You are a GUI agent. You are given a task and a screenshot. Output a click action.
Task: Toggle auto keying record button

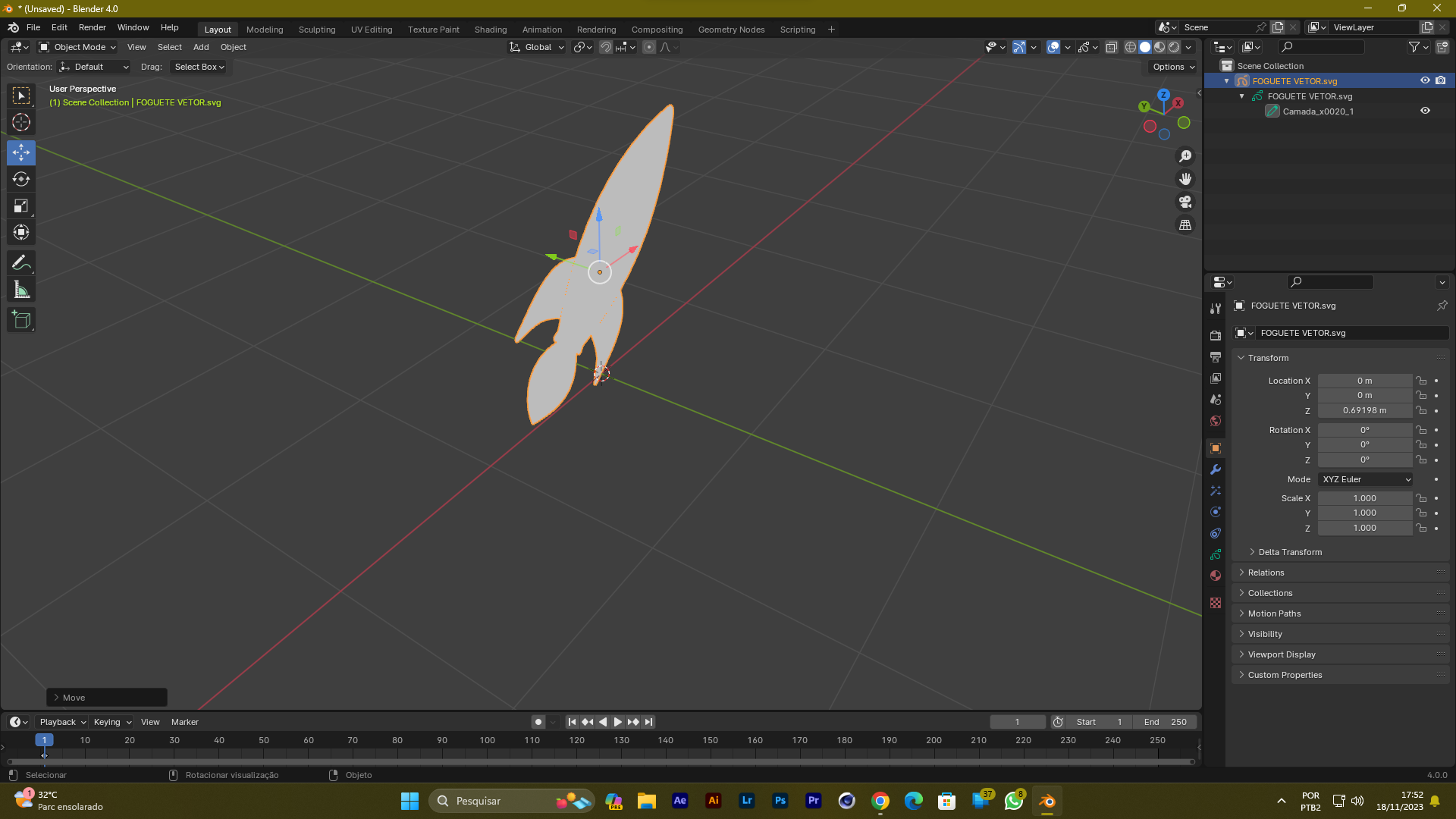(x=538, y=722)
